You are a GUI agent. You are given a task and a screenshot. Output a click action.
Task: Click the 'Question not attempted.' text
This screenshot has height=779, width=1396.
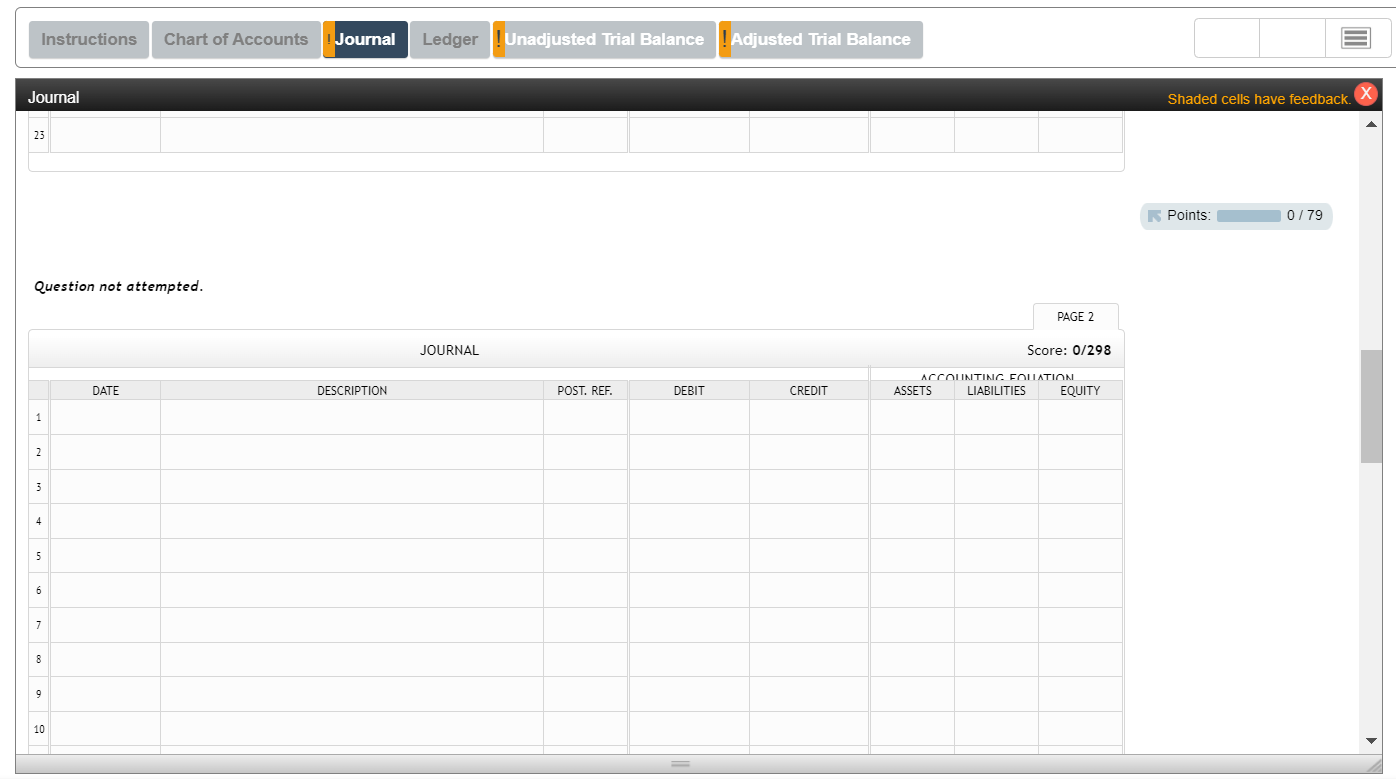tap(118, 287)
